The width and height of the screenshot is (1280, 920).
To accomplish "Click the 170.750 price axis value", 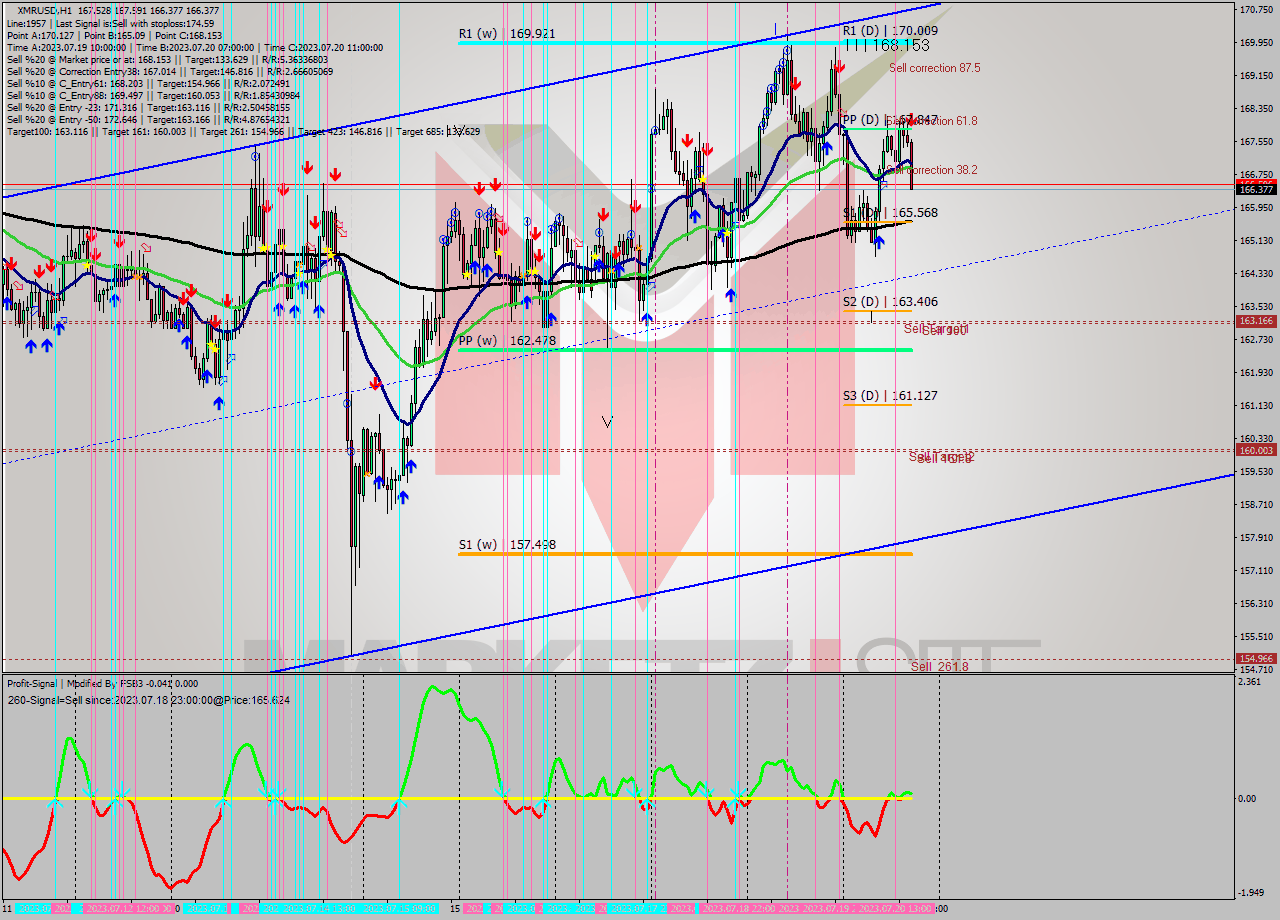I will coord(1254,10).
